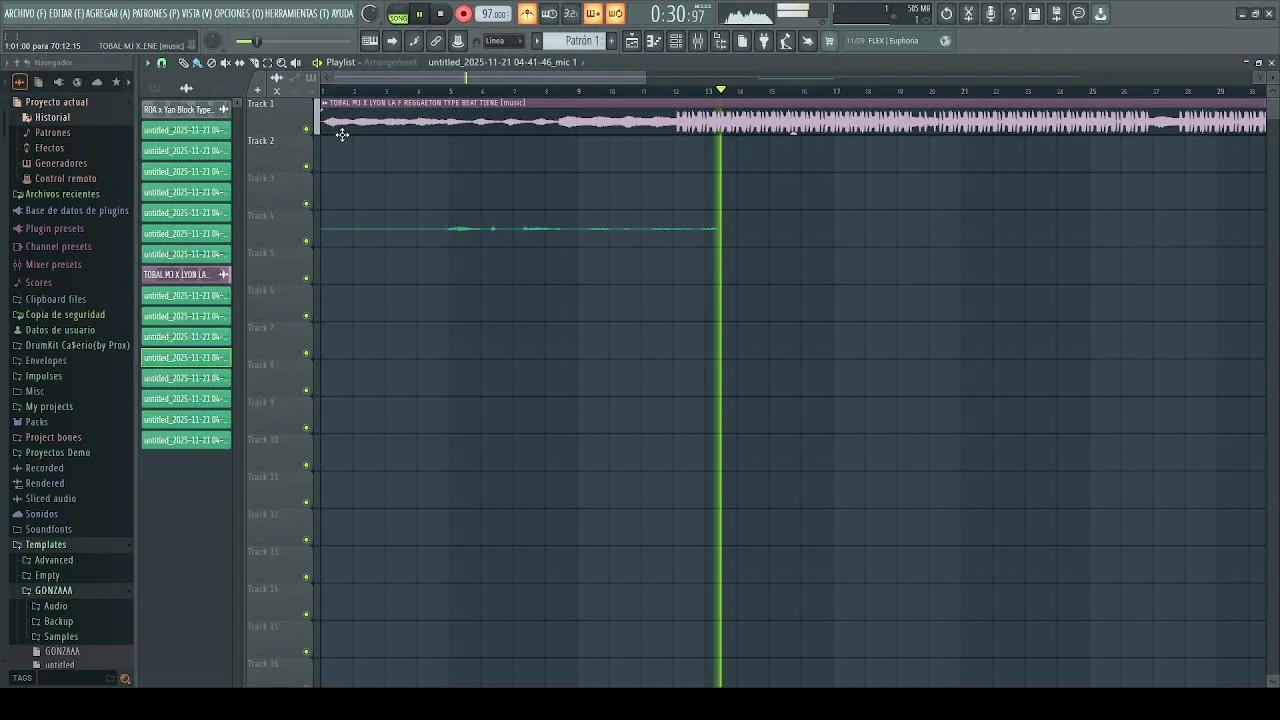Toggle the playlist magnet snap icon
Screen dimensions: 1280x720
click(162, 63)
